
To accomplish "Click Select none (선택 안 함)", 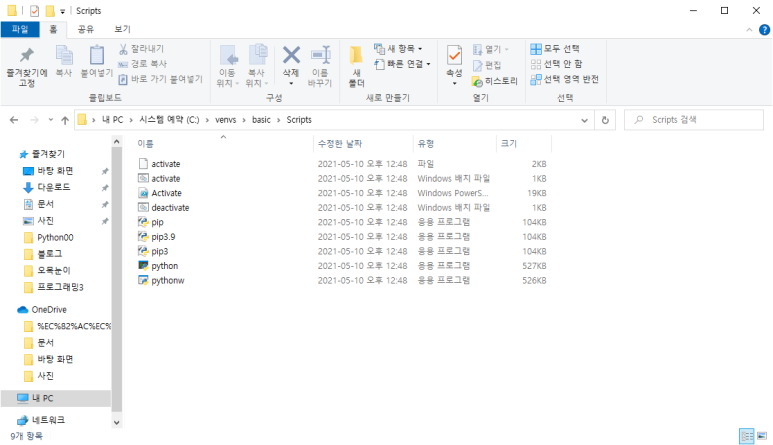I will point(557,64).
